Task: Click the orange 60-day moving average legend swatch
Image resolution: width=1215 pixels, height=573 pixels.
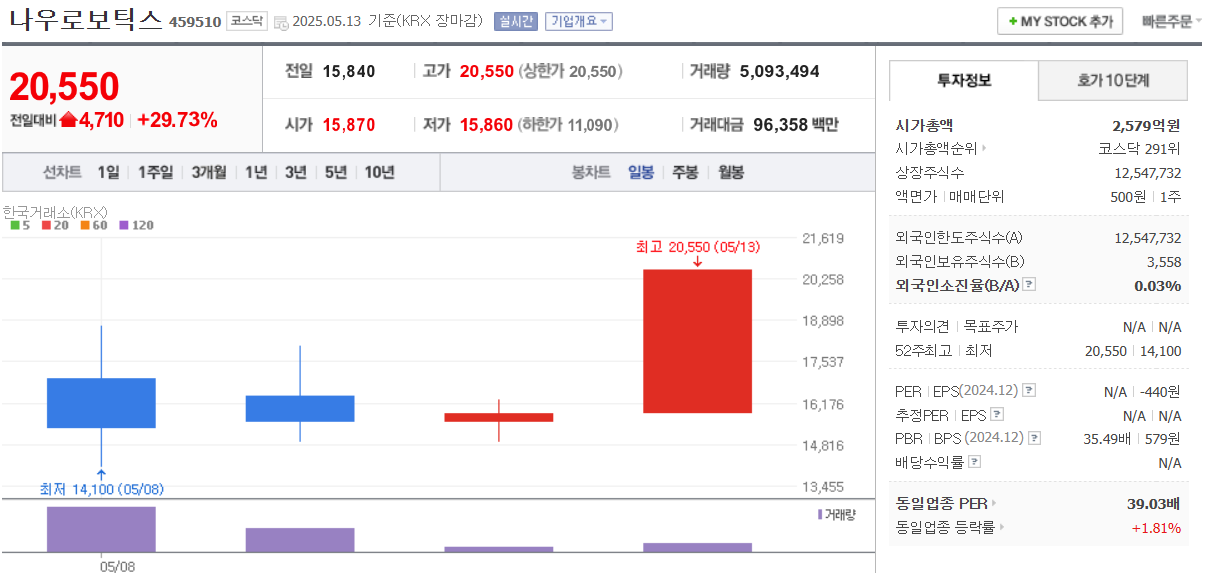Action: coord(85,225)
